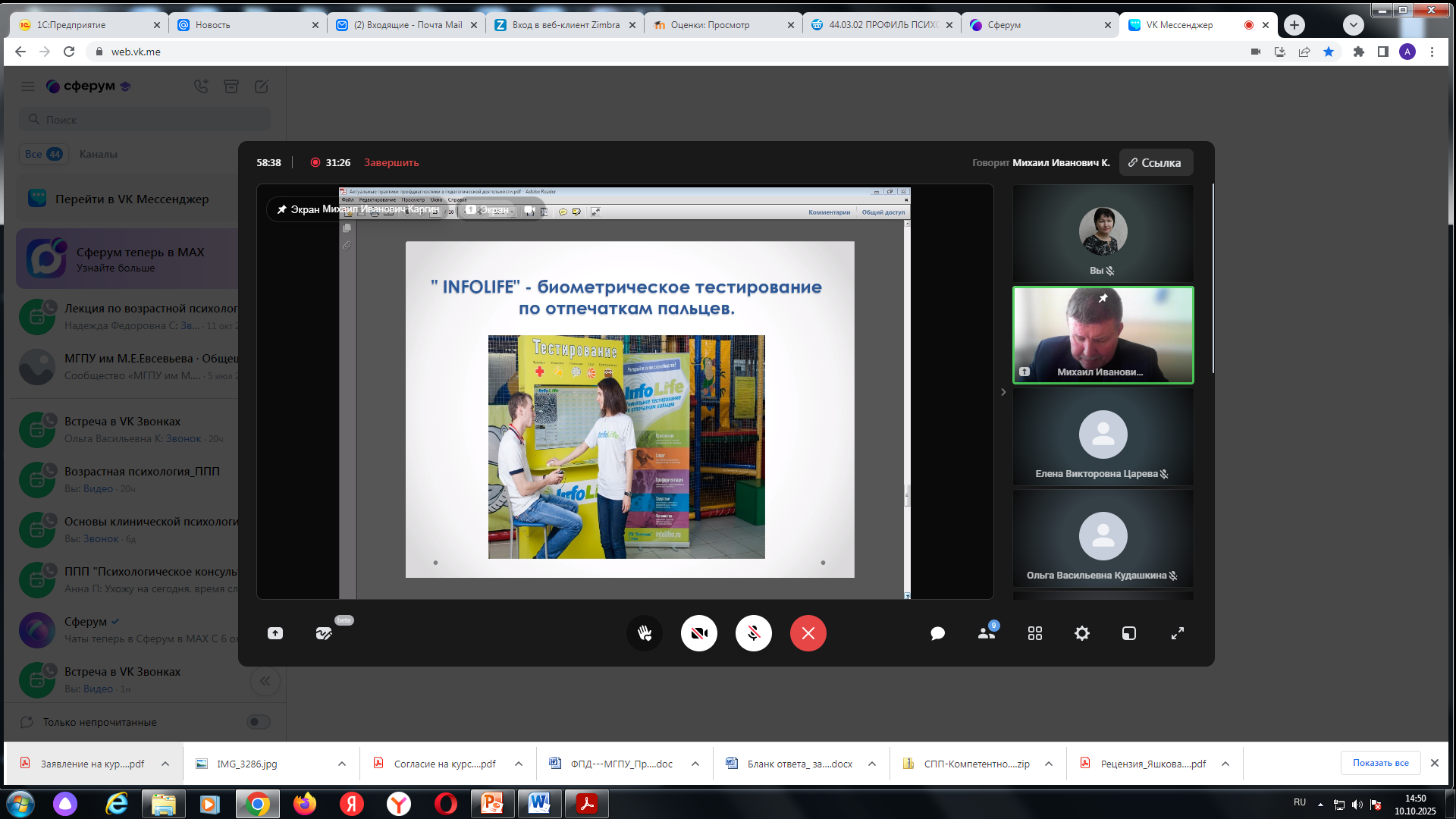Open Chrome tab search dropdown
This screenshot has height=819, width=1456.
click(x=1353, y=25)
